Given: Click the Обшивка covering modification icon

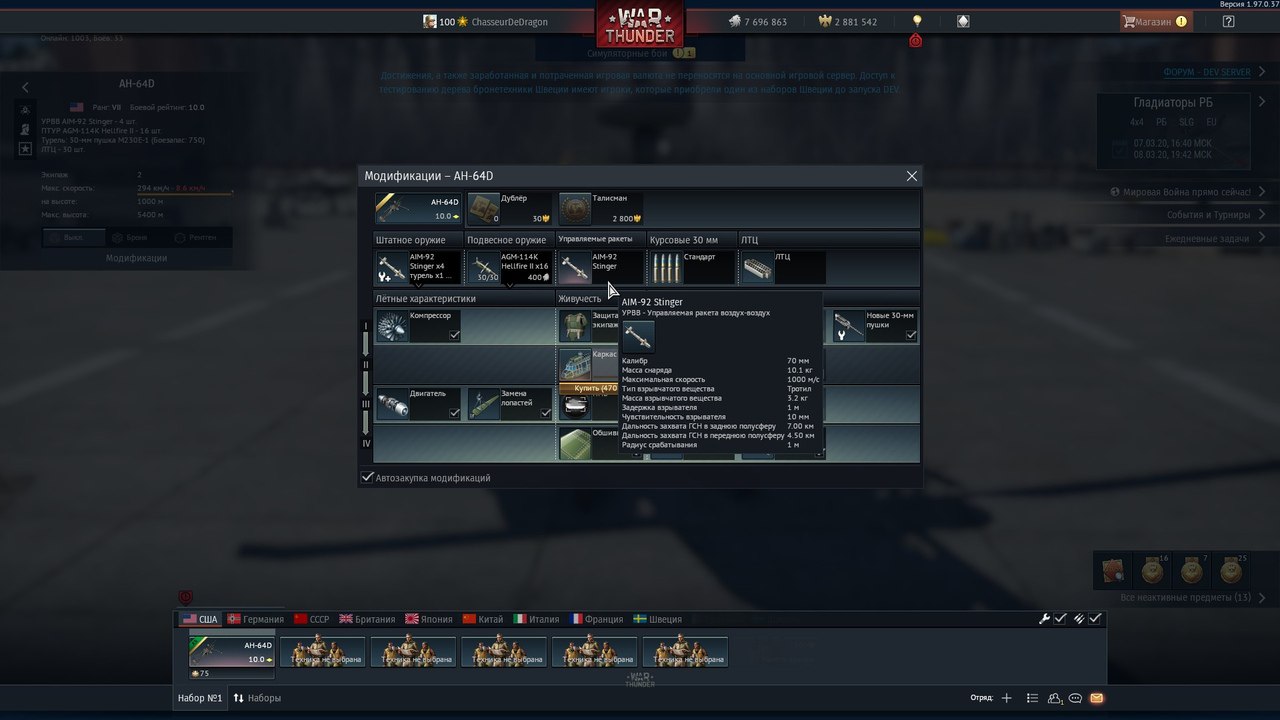Looking at the screenshot, I should point(575,442).
